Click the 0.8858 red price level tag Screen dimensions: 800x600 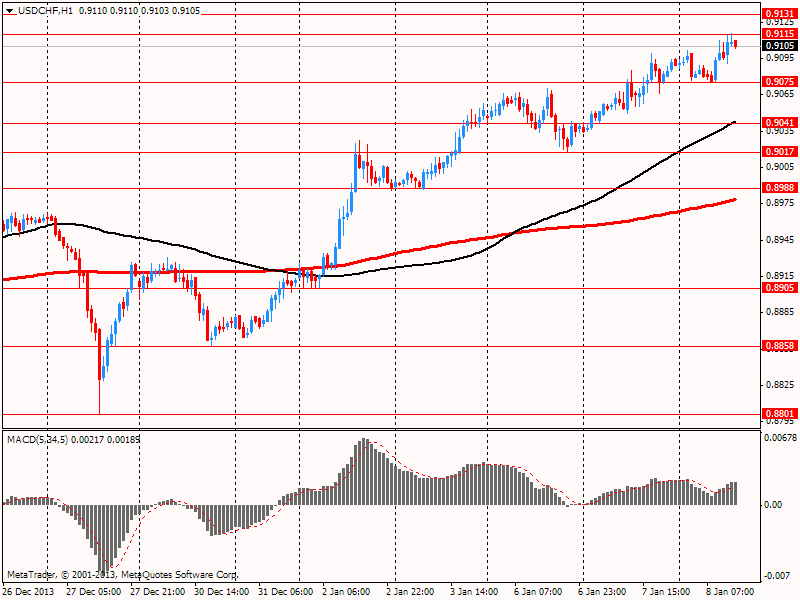click(x=778, y=346)
